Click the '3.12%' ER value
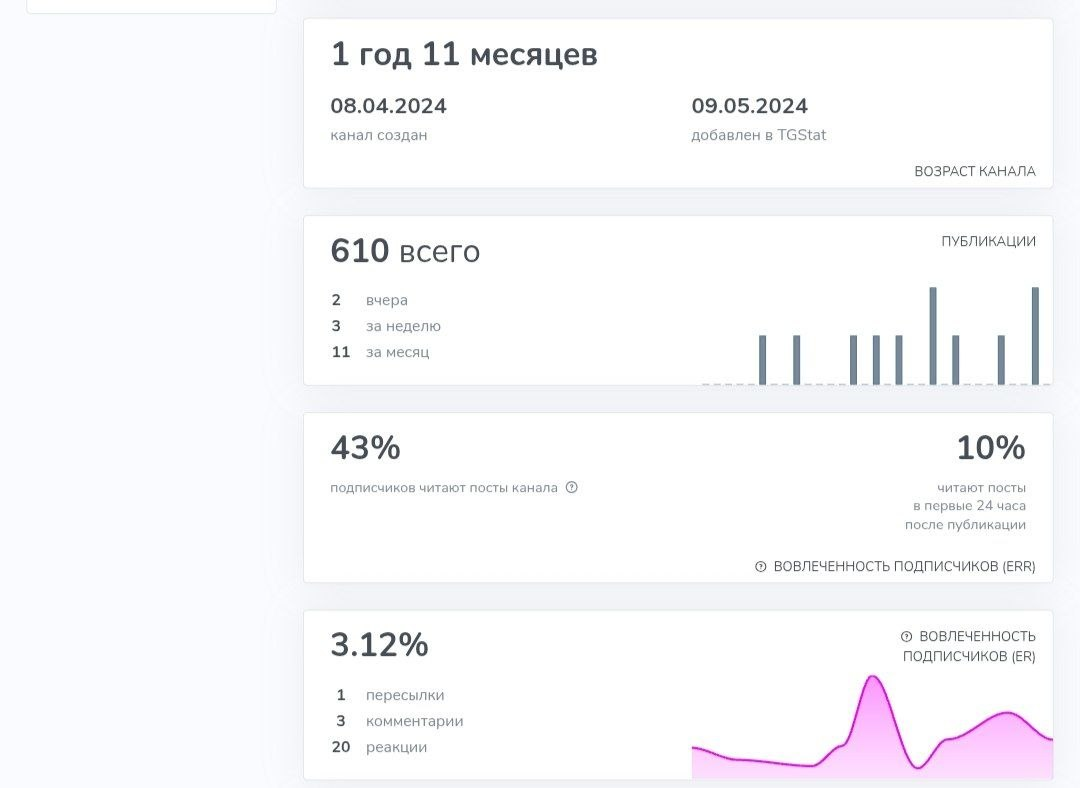The height and width of the screenshot is (788, 1080). (380, 646)
